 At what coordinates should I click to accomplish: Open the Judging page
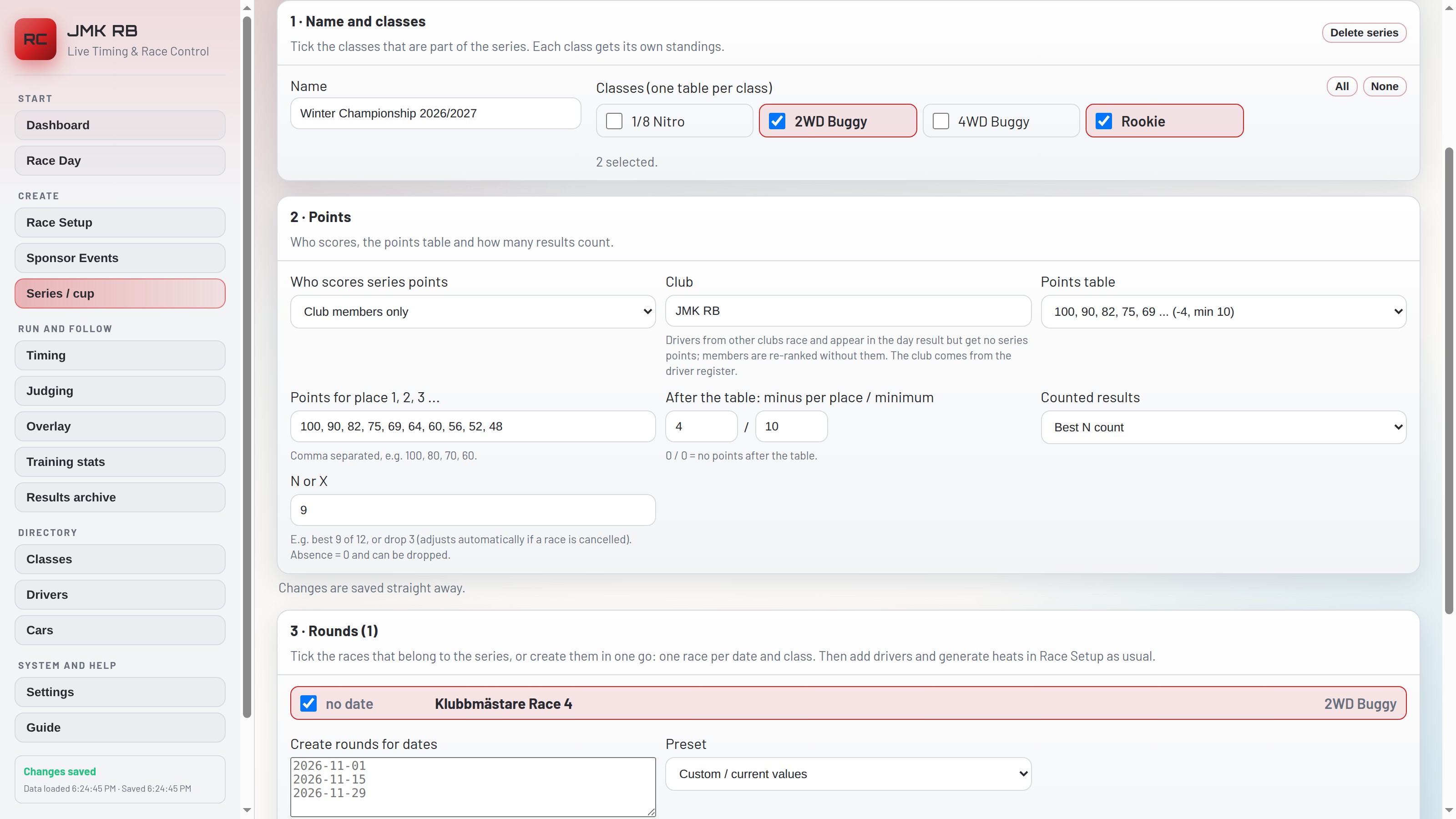120,391
